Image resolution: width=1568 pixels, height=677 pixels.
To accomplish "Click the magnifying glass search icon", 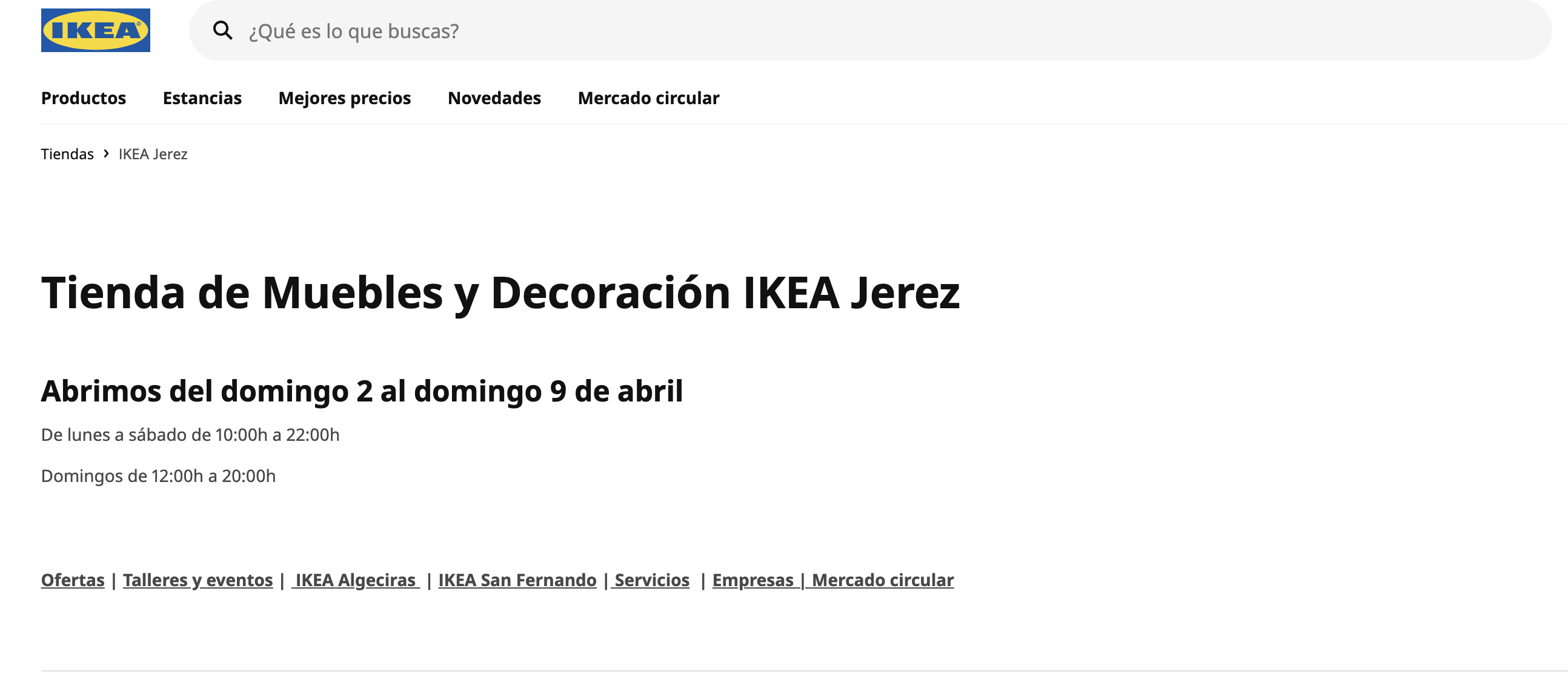I will coord(223,30).
